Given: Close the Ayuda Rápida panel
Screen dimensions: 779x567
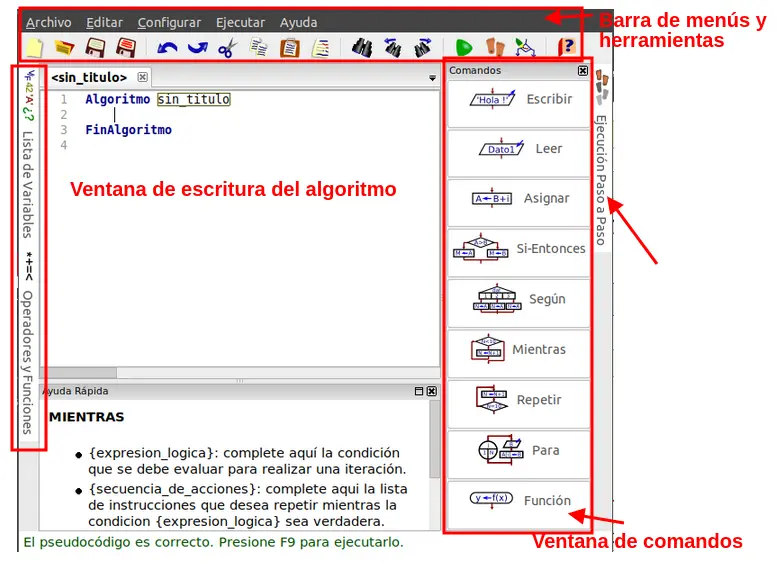Looking at the screenshot, I should pos(432,391).
